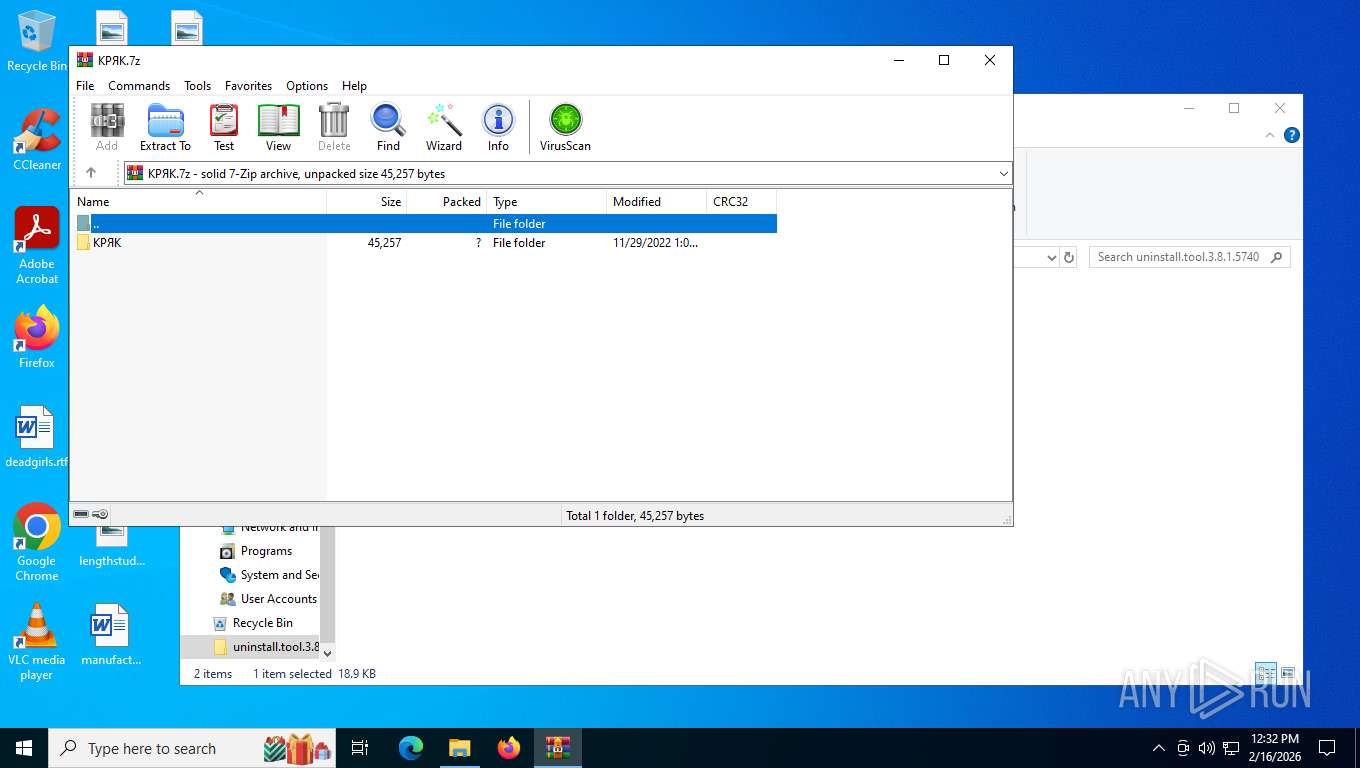The height and width of the screenshot is (768, 1360).
Task: Open the Tools menu
Action: point(197,86)
